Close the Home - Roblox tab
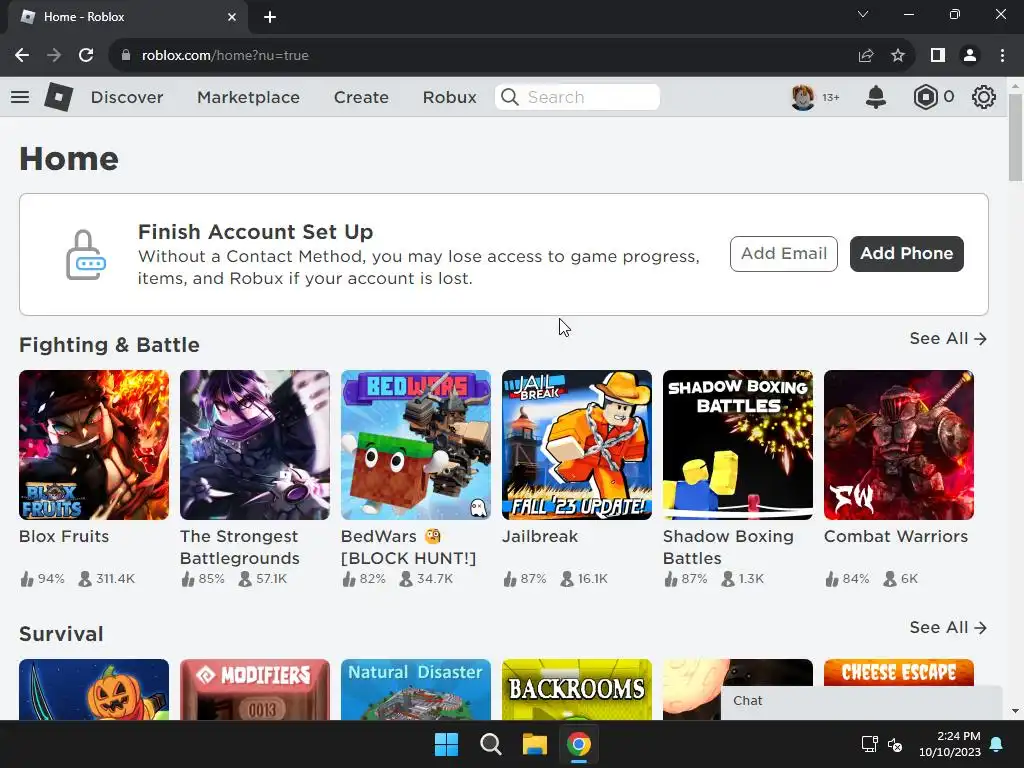The width and height of the screenshot is (1024, 768). [232, 17]
